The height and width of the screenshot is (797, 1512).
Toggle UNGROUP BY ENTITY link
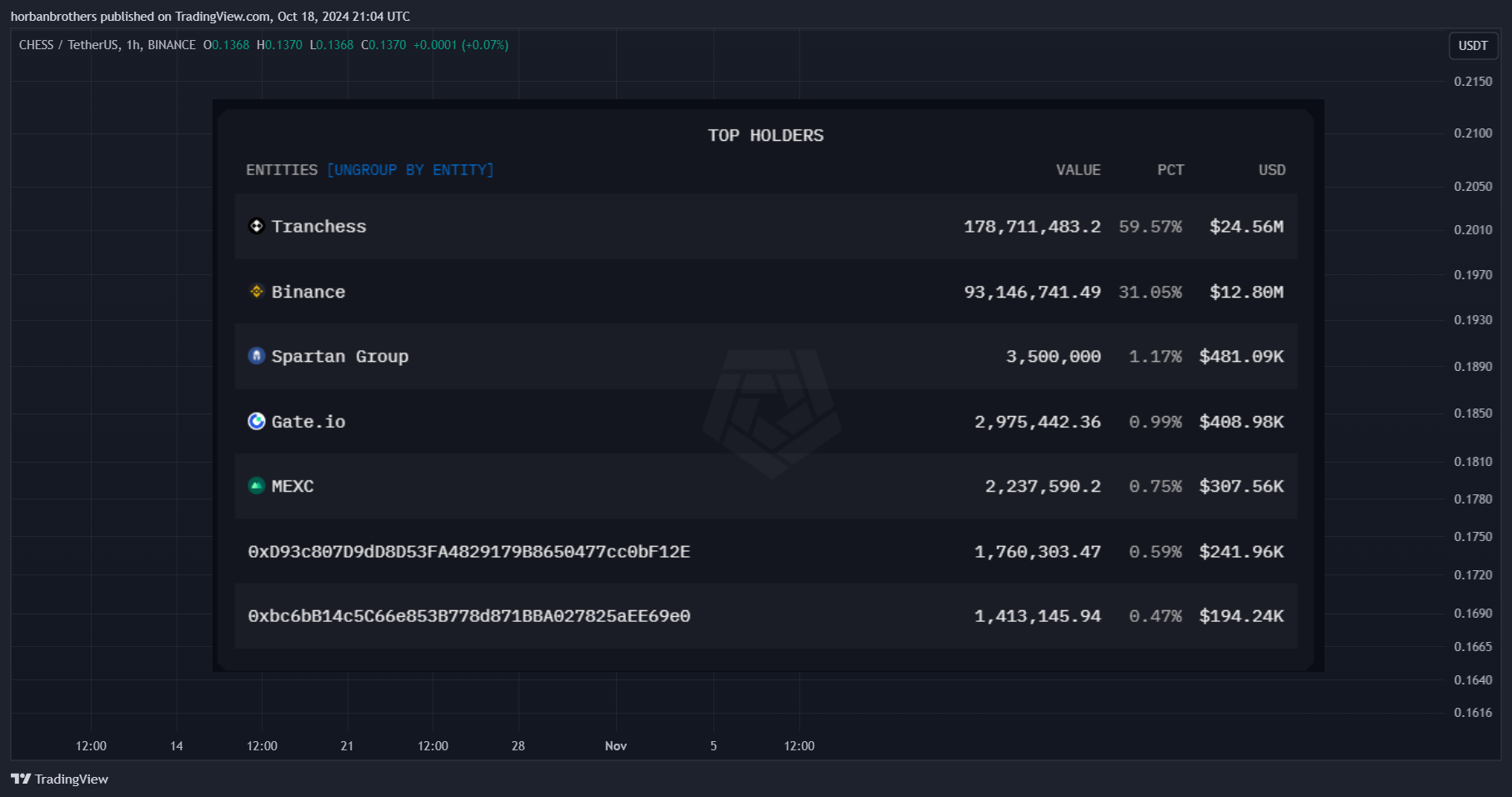410,170
